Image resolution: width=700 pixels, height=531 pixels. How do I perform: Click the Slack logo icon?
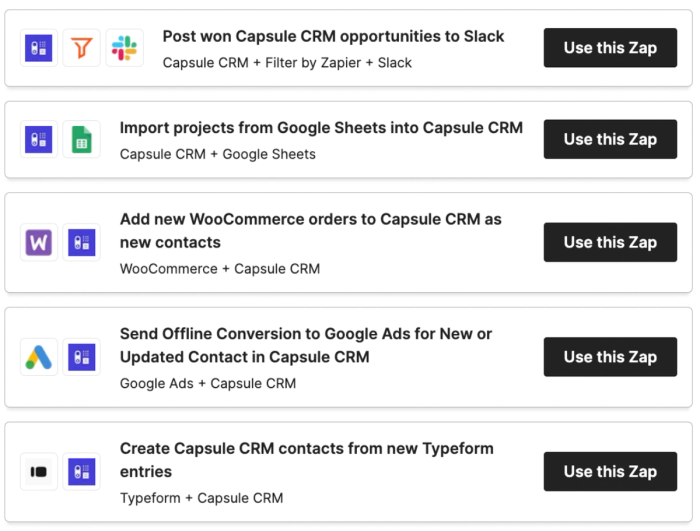[x=125, y=48]
